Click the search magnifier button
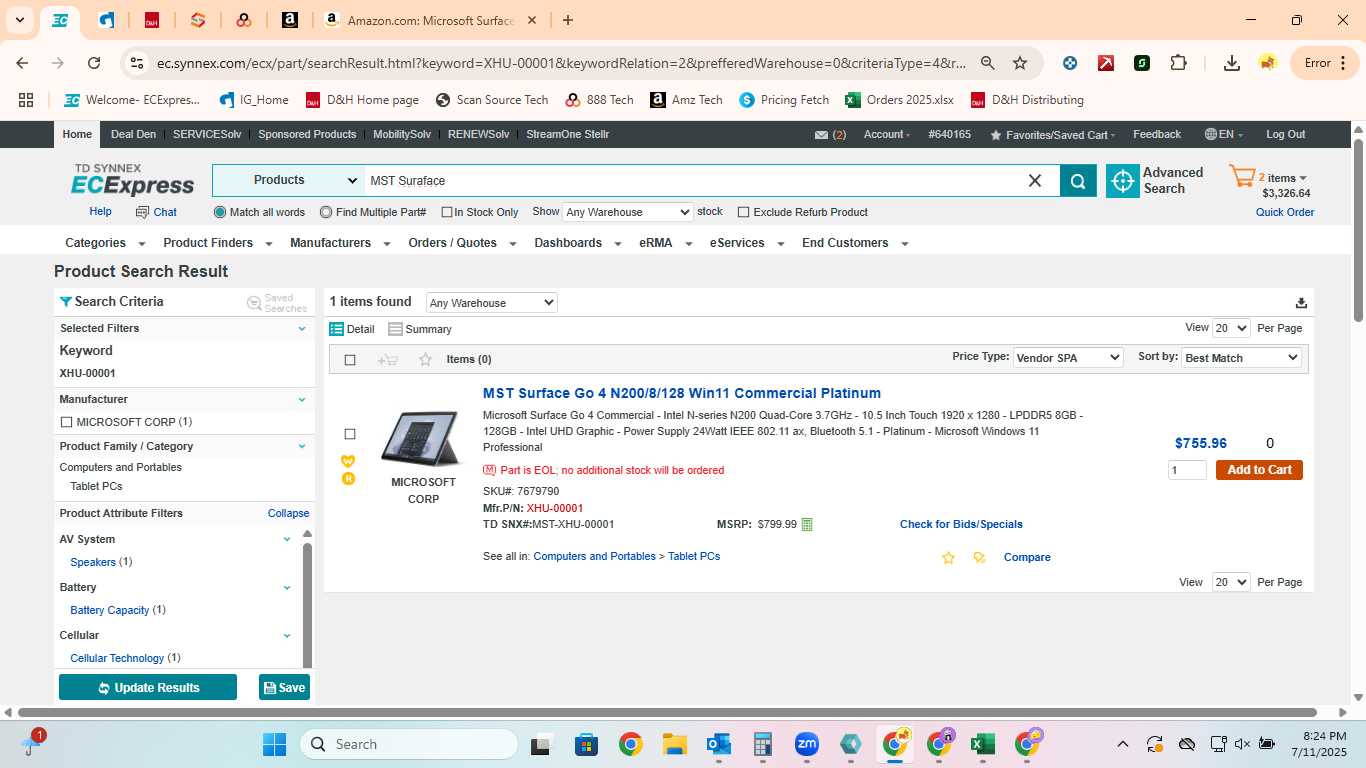The height and width of the screenshot is (768, 1366). click(1078, 181)
